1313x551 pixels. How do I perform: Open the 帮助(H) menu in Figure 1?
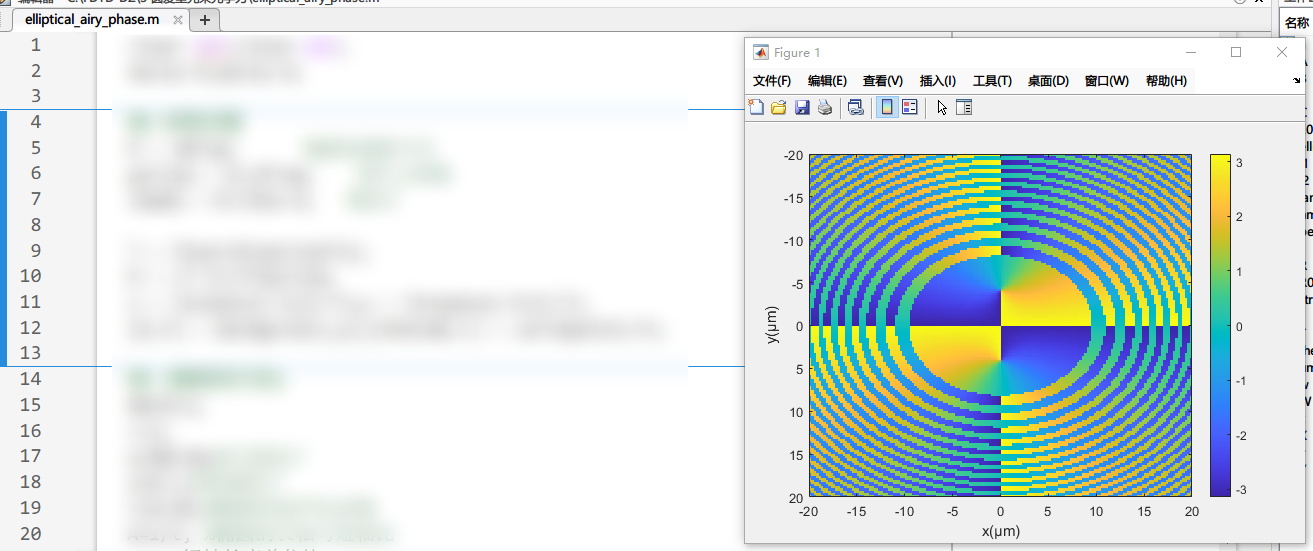point(1166,81)
